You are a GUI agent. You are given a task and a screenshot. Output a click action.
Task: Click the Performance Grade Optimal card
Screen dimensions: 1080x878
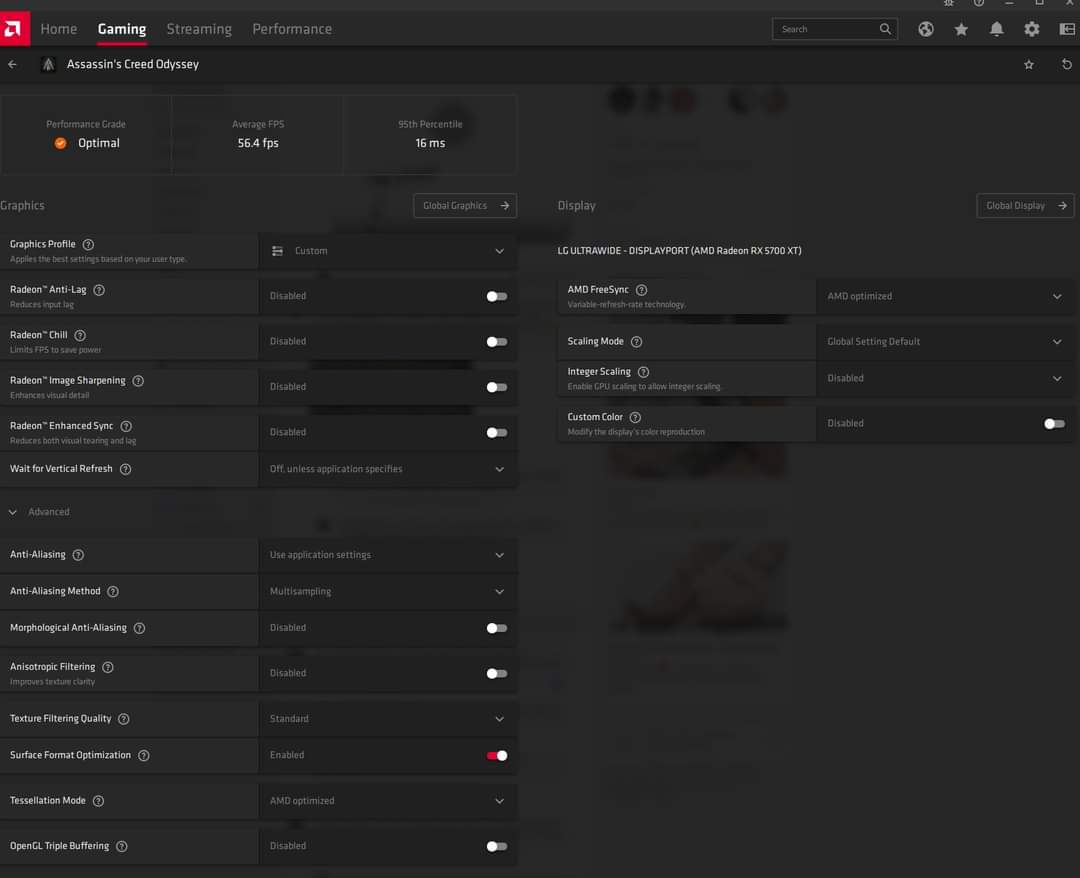click(85, 134)
